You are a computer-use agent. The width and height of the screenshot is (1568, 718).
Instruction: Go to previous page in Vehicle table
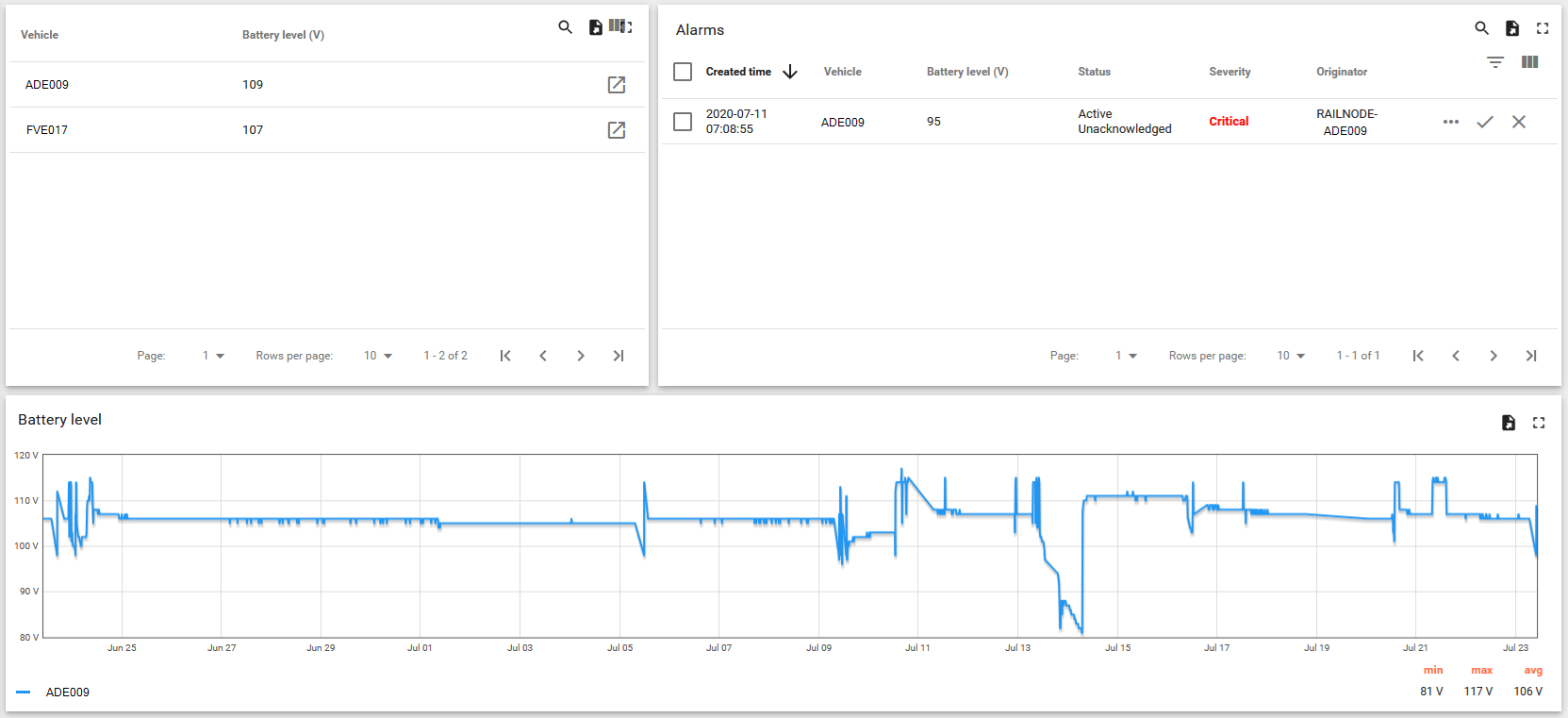click(543, 356)
